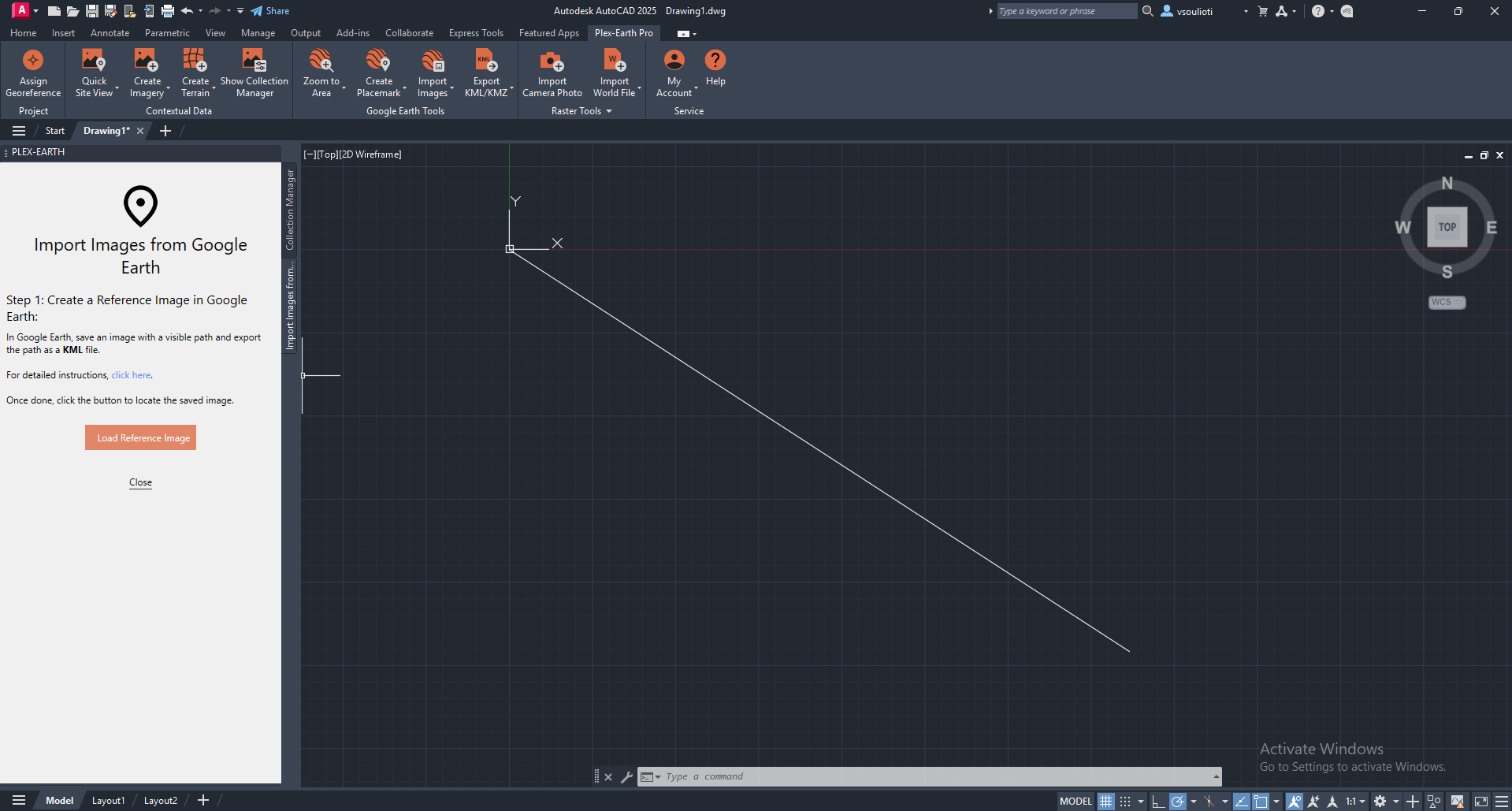Open the Parametric ribbon tab
This screenshot has width=1512, height=811.
pos(167,33)
